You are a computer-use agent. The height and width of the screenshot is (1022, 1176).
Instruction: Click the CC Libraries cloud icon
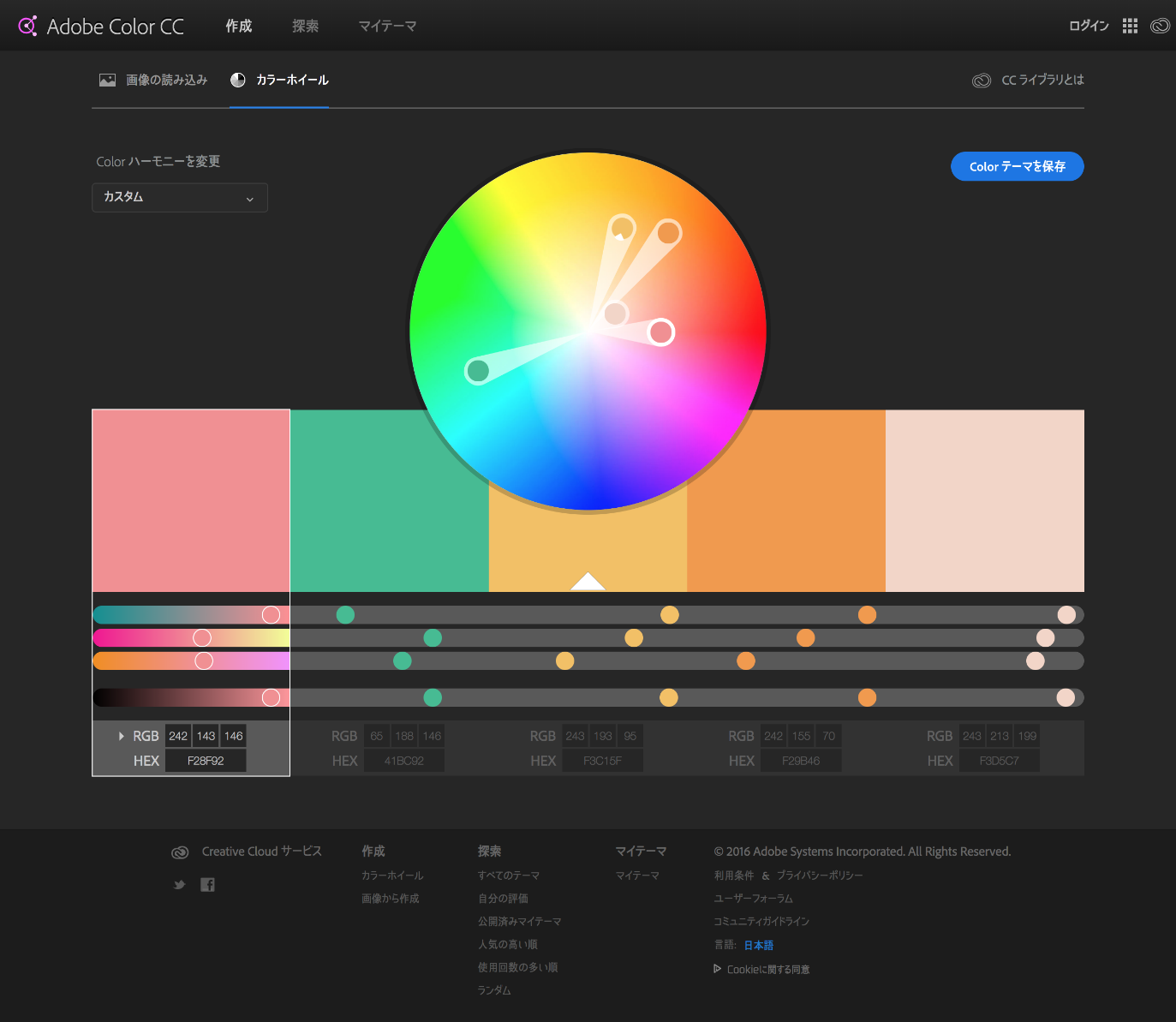(982, 81)
